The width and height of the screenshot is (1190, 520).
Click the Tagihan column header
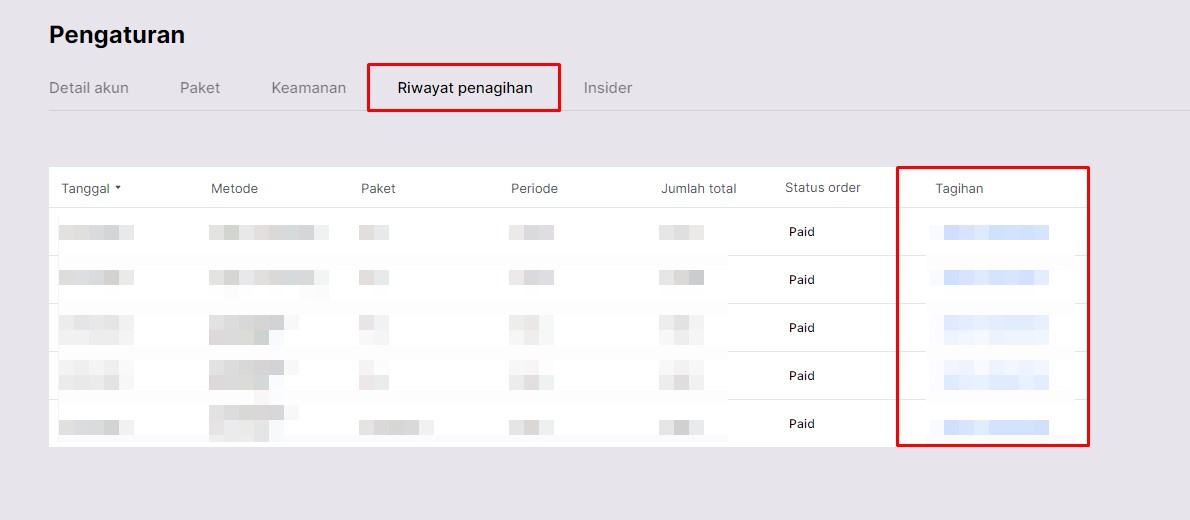959,188
